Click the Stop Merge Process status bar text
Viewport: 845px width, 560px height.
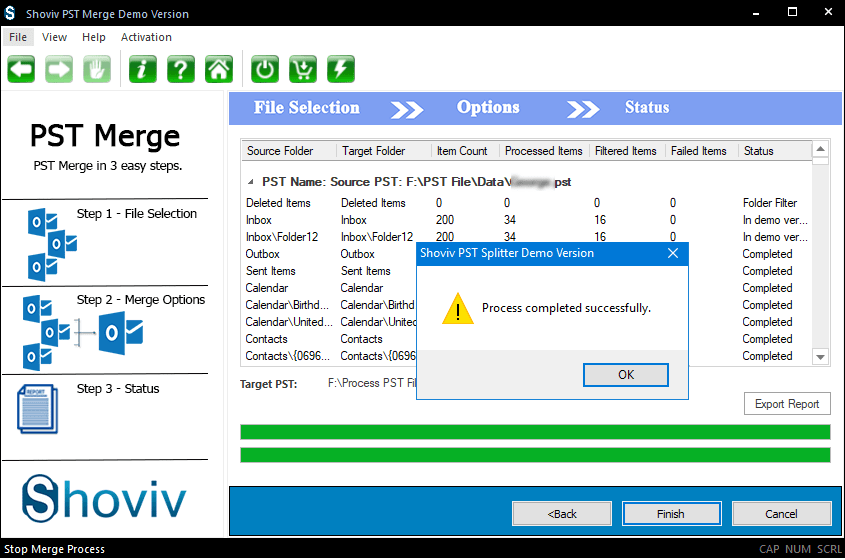pos(54,549)
